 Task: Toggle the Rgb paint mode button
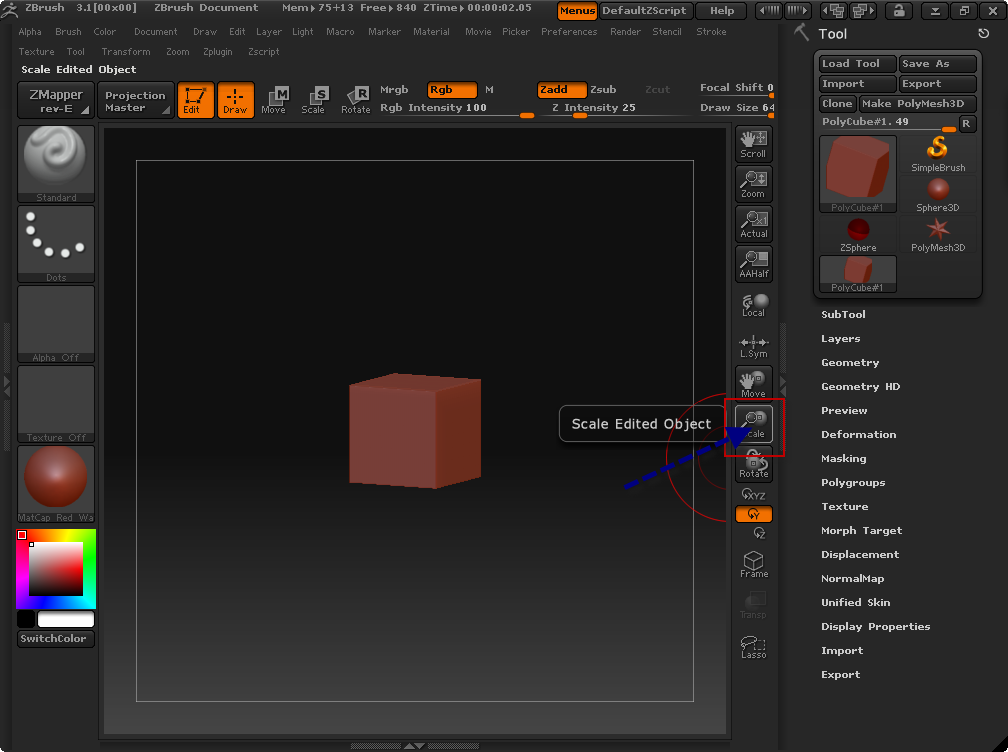pyautogui.click(x=453, y=89)
